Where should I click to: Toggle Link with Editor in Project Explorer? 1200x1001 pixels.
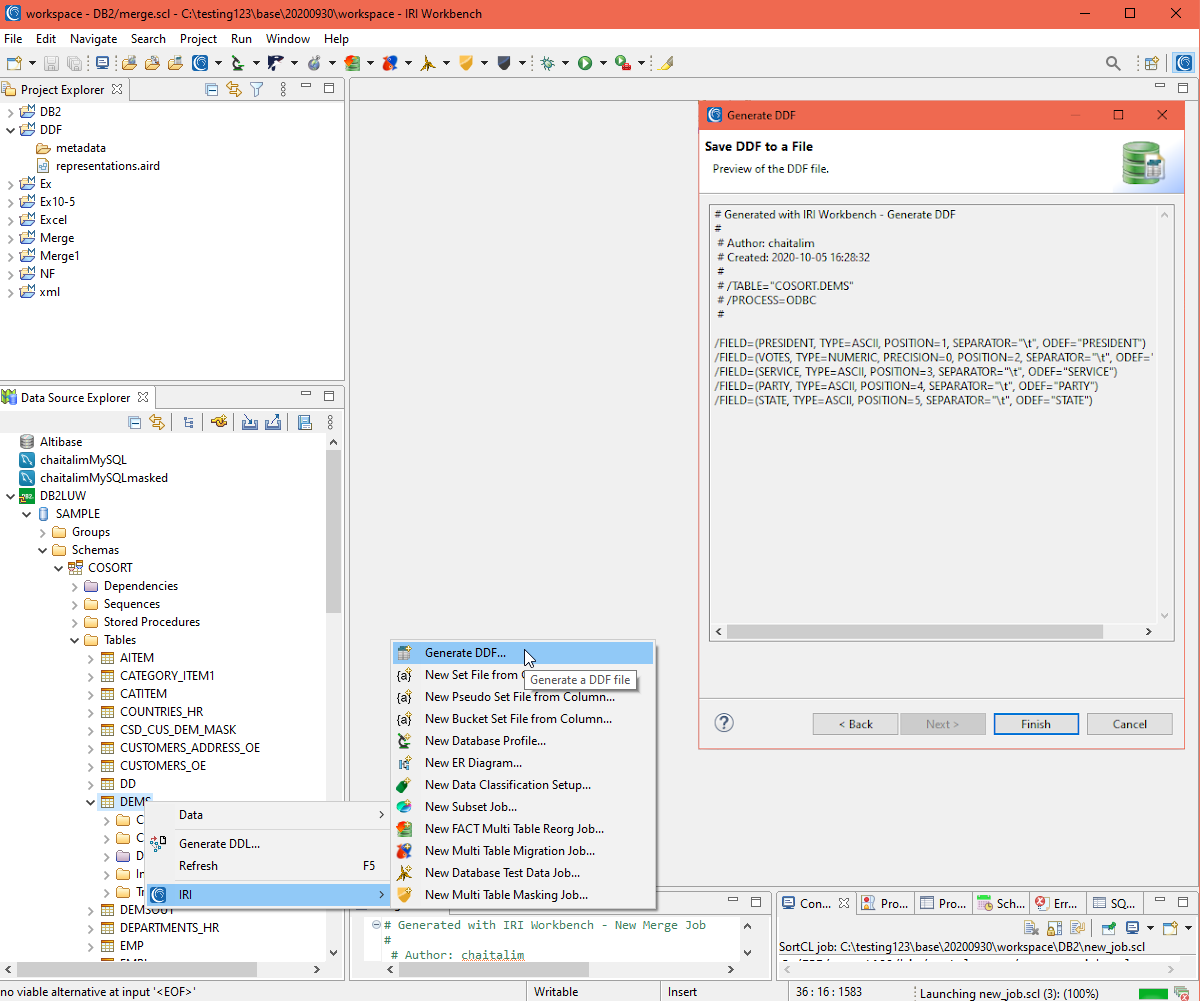coord(234,89)
